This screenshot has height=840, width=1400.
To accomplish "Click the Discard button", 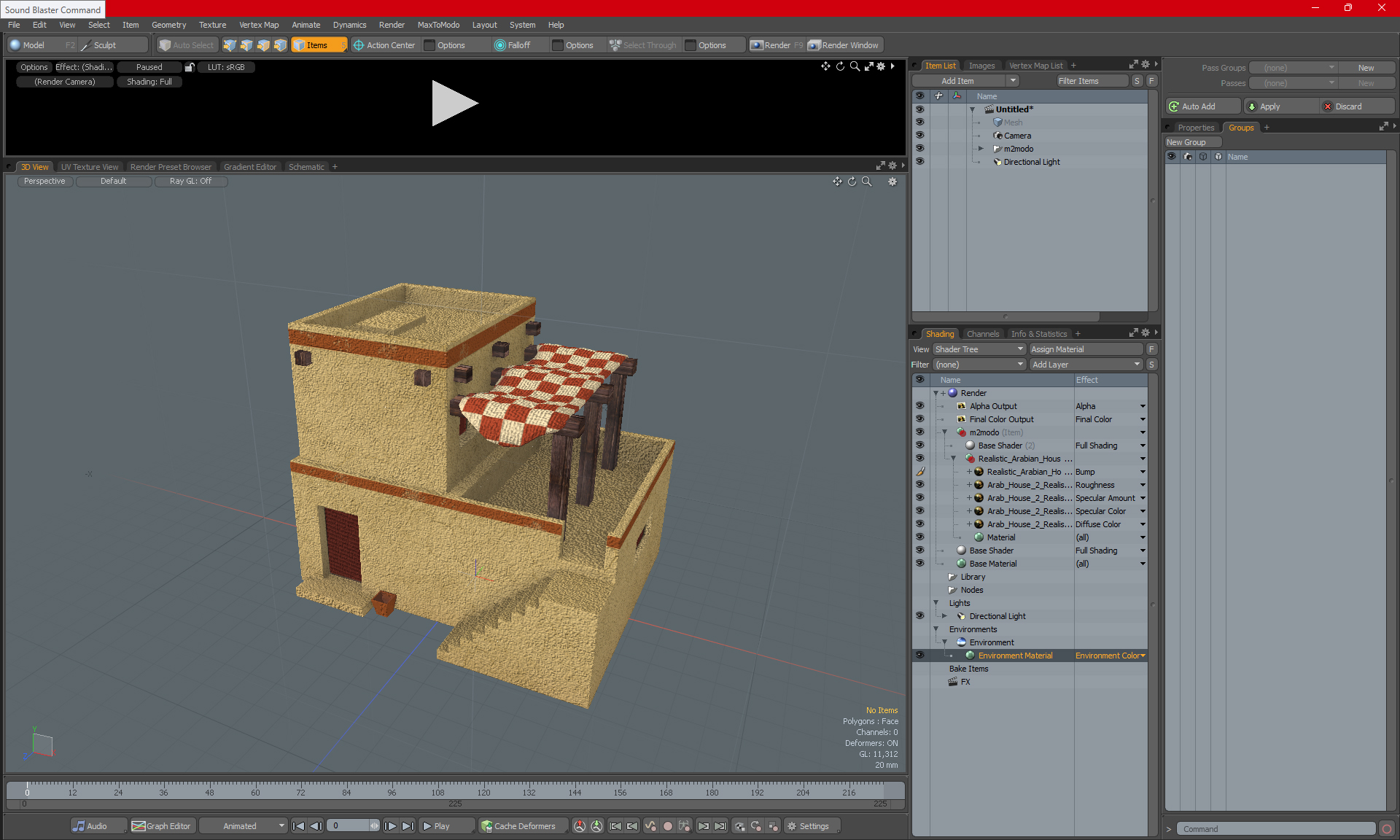I will click(1357, 106).
